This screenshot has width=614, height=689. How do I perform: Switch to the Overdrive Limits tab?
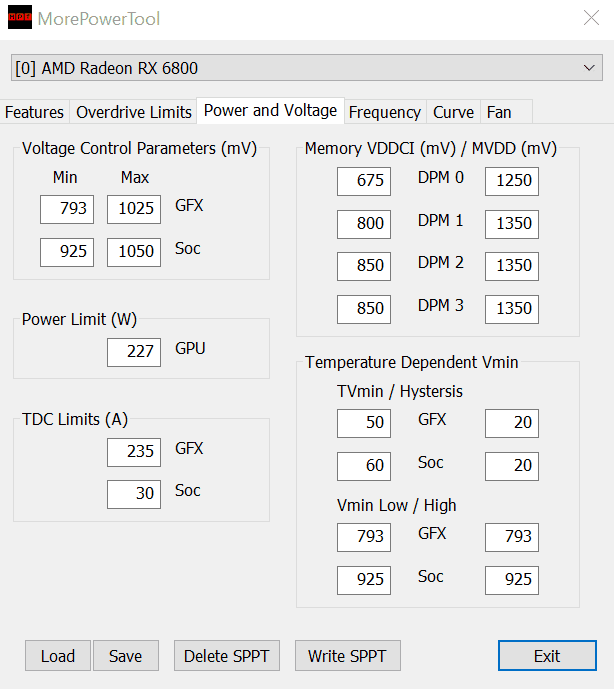point(134,112)
